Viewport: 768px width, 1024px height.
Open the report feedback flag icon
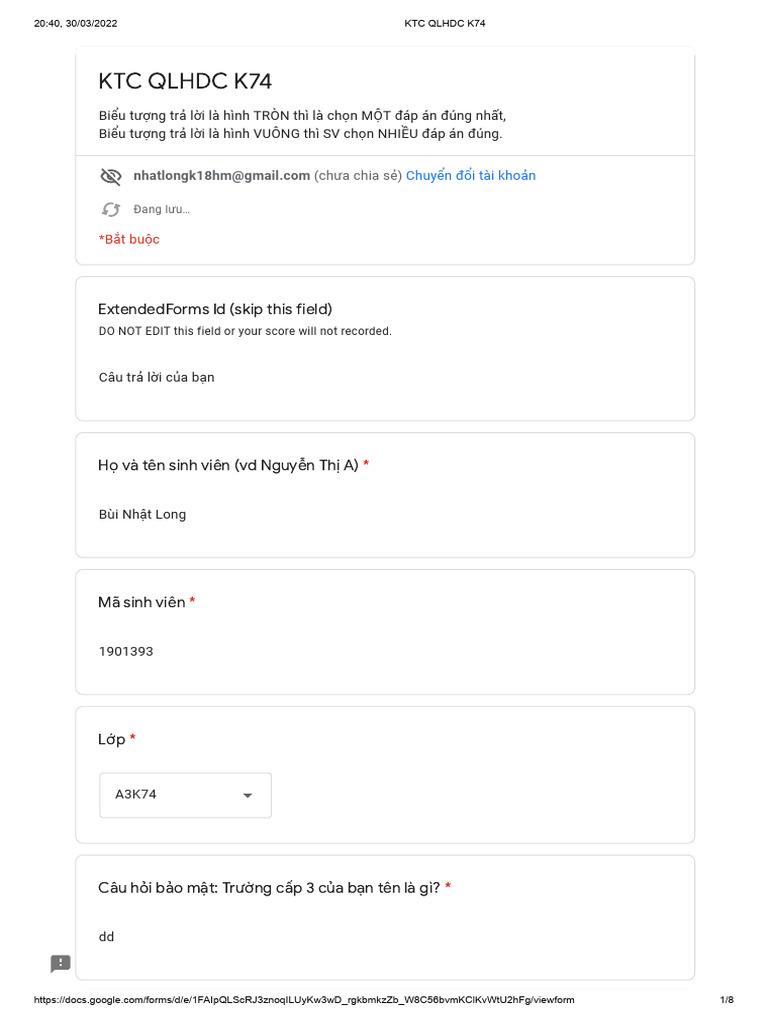click(61, 963)
